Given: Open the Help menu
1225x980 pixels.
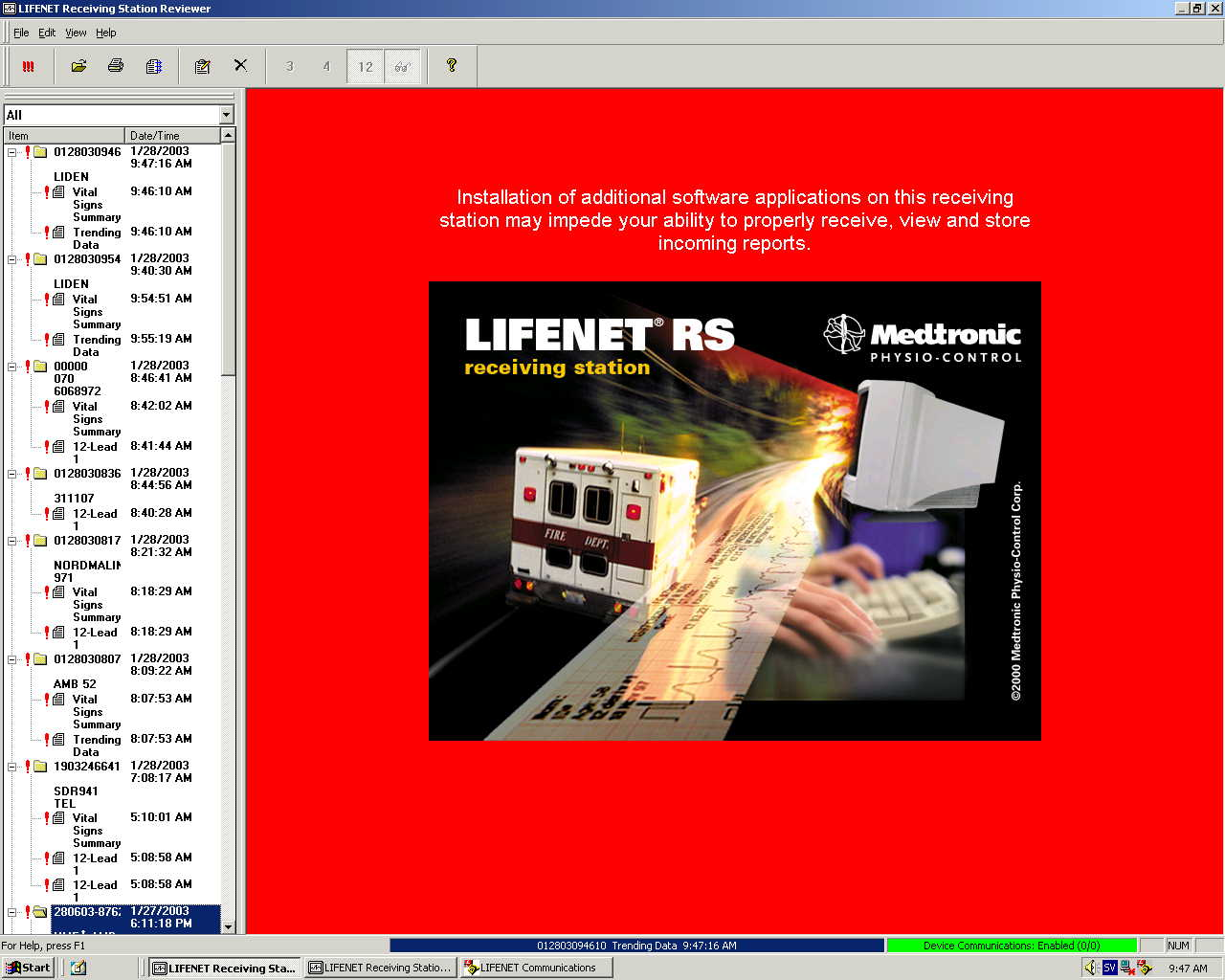Looking at the screenshot, I should (x=106, y=33).
